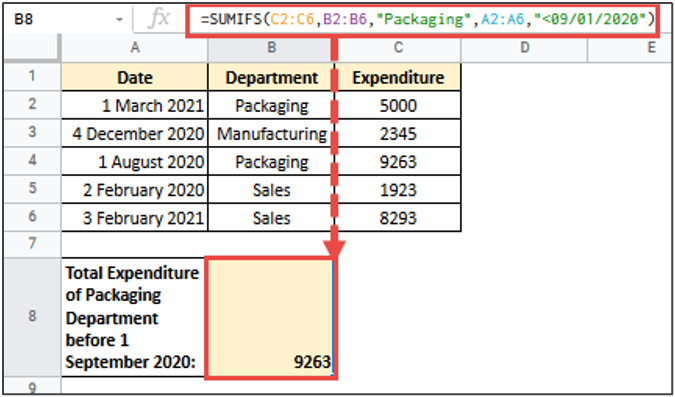Select column C header
The height and width of the screenshot is (397, 675).
click(x=398, y=47)
